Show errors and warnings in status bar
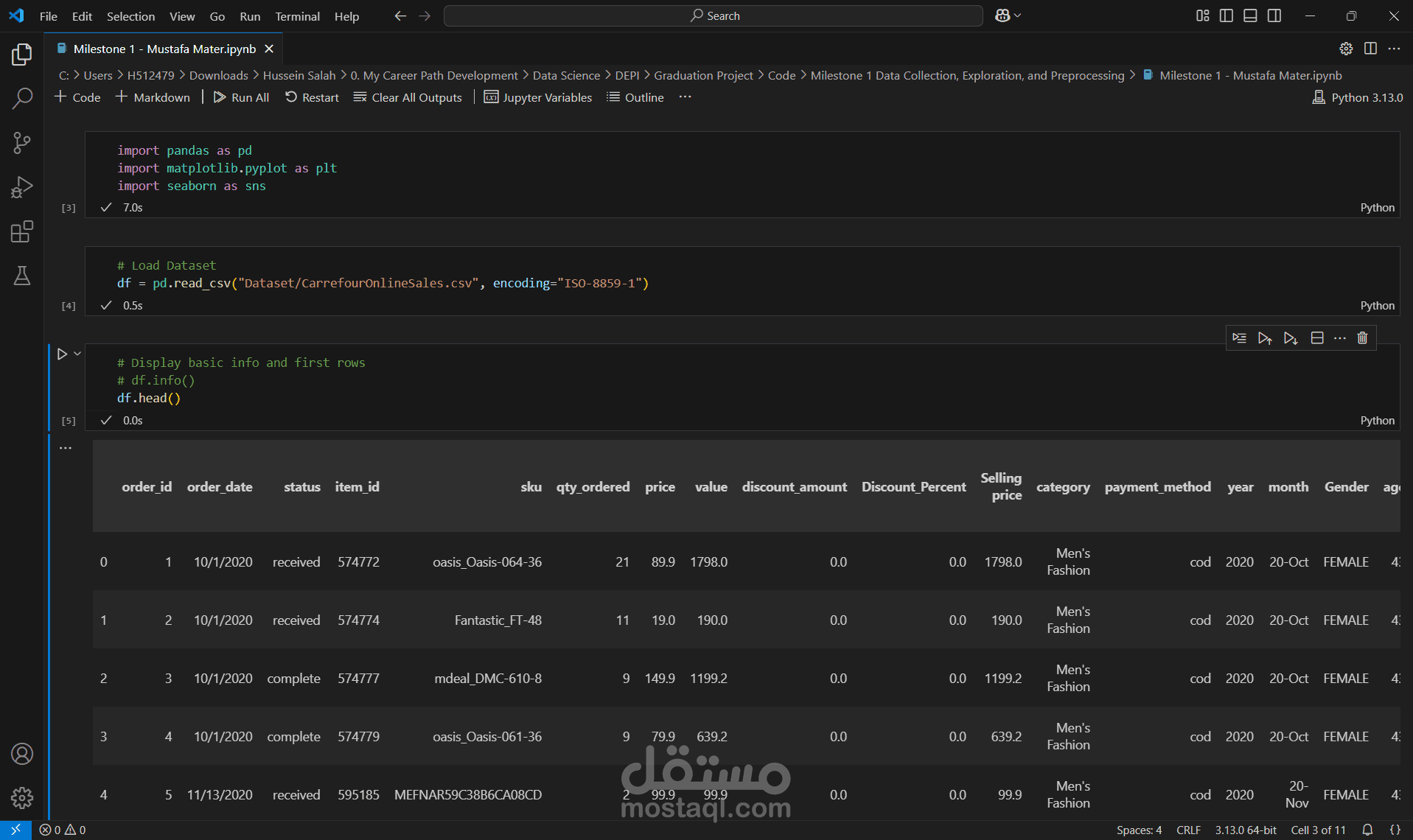This screenshot has width=1413, height=840. coord(63,830)
